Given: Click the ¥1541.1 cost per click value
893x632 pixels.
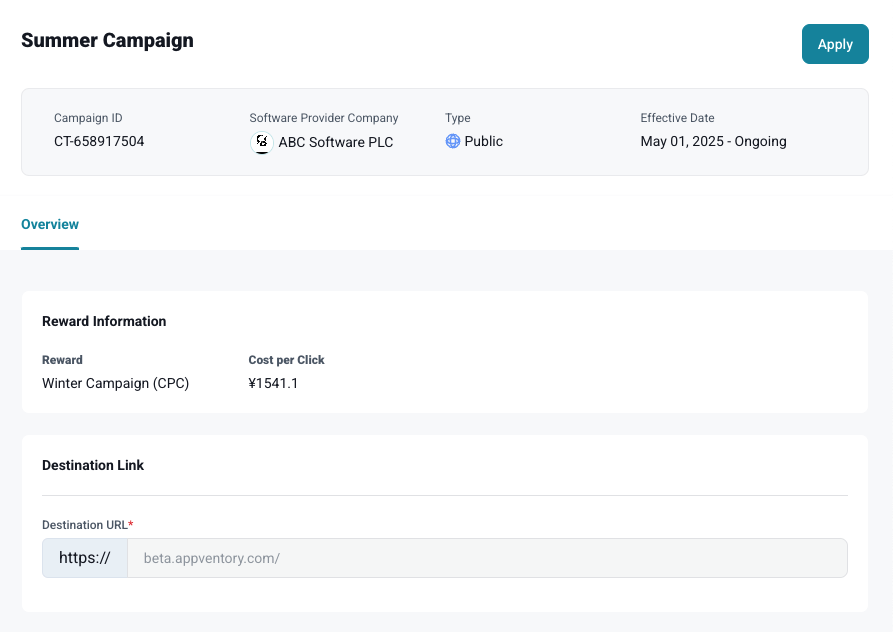Looking at the screenshot, I should pos(273,383).
